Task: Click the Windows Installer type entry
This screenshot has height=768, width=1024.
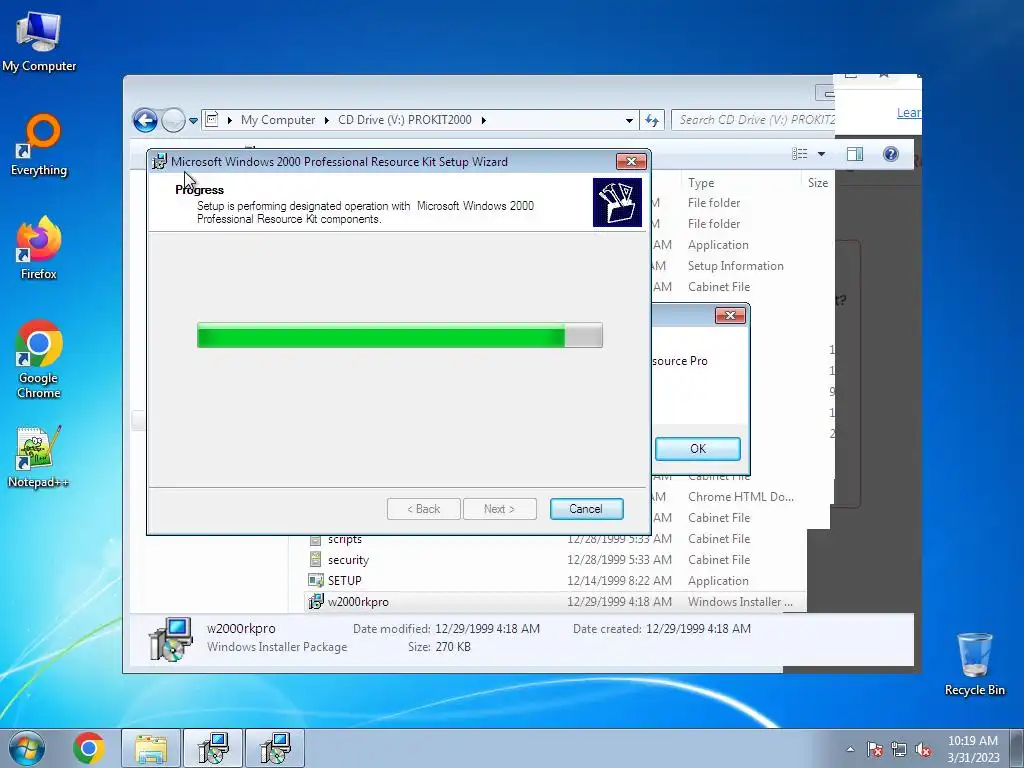Action: pyautogui.click(x=740, y=602)
